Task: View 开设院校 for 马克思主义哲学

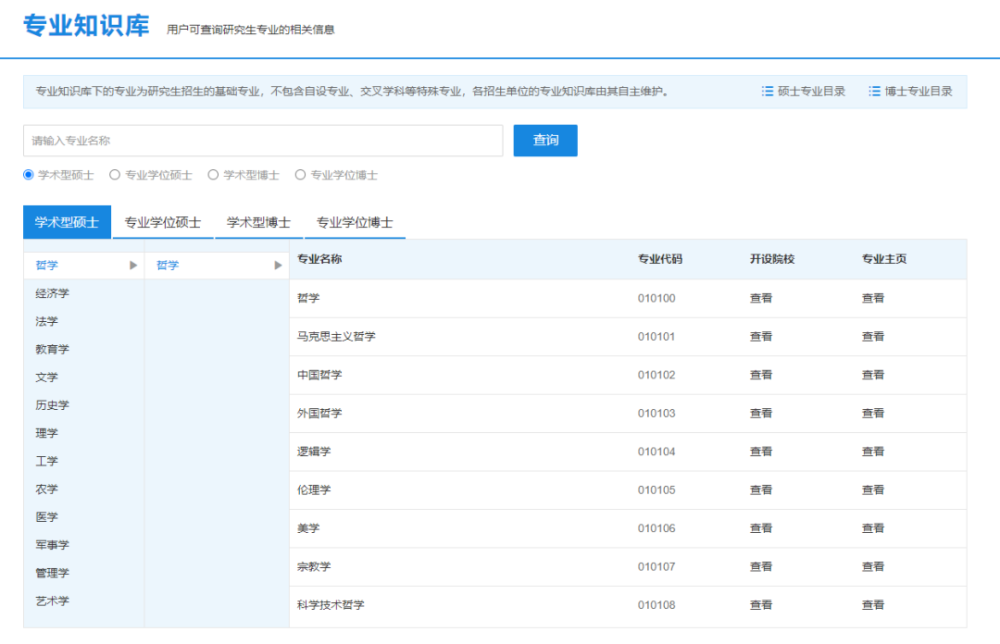Action: pos(761,337)
